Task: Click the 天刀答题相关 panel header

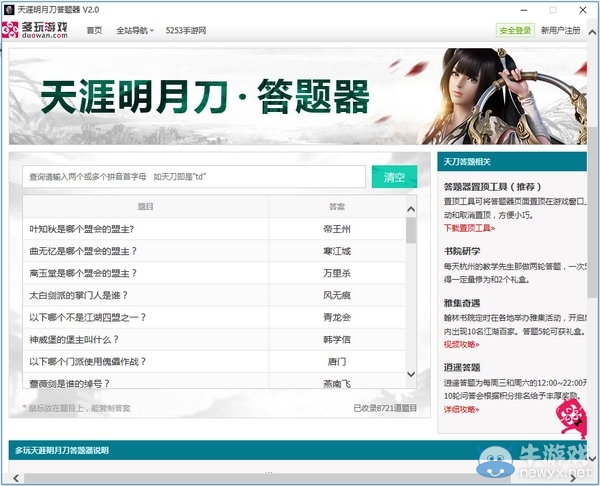Action: [x=512, y=161]
